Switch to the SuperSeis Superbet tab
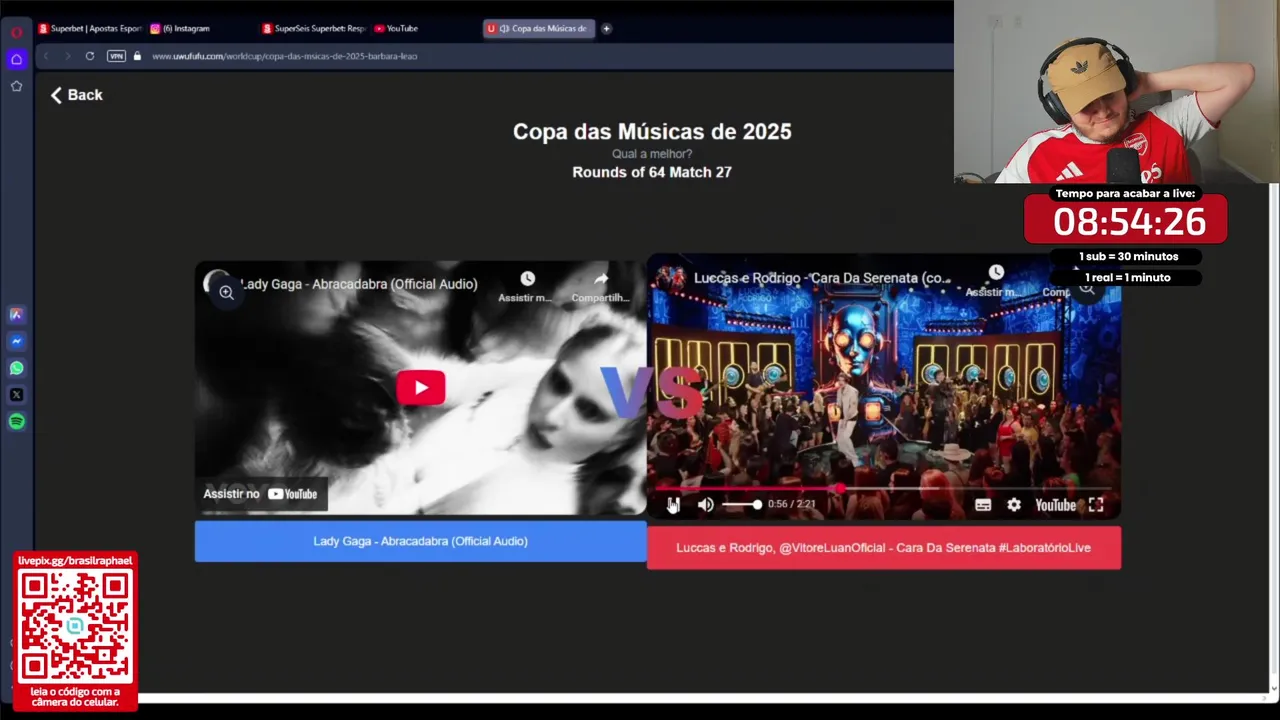 [x=314, y=28]
